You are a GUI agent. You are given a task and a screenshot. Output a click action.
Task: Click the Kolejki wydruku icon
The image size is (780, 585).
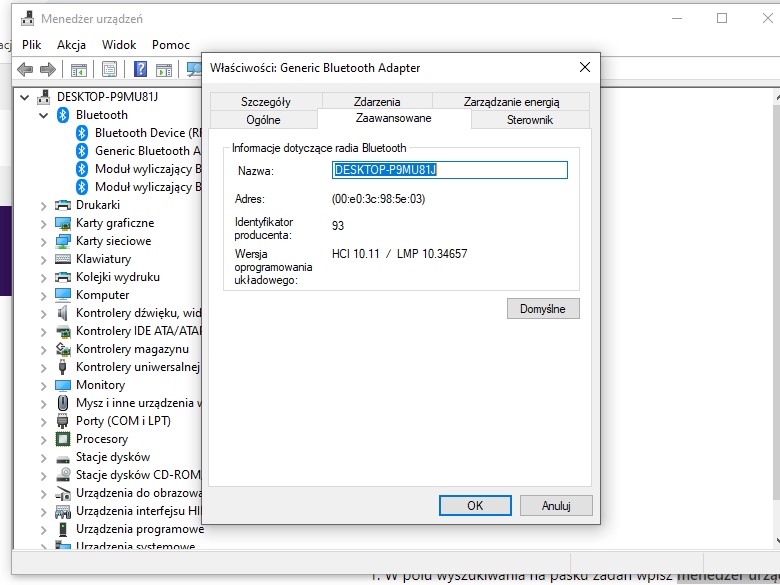click(x=63, y=277)
